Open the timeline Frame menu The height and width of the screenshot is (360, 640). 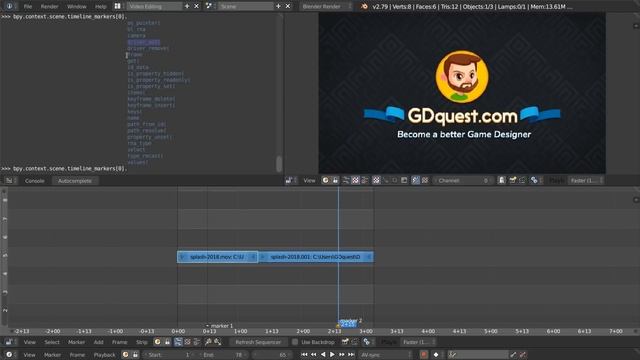pyautogui.click(x=77, y=355)
